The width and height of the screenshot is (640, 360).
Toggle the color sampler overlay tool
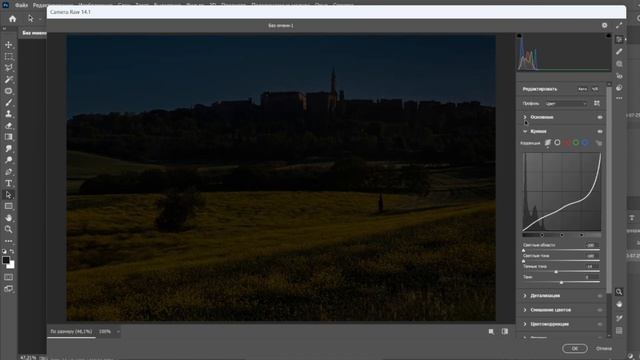pos(619,318)
